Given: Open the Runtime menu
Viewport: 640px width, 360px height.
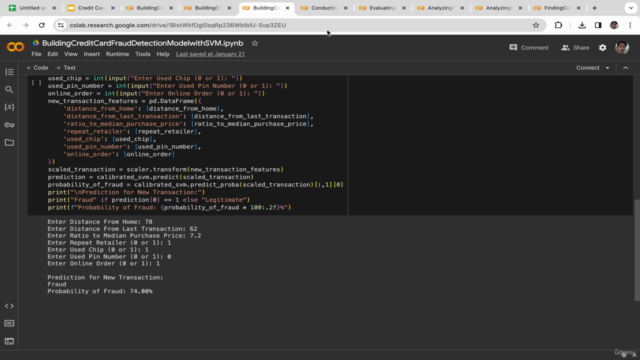Looking at the screenshot, I should 117,54.
